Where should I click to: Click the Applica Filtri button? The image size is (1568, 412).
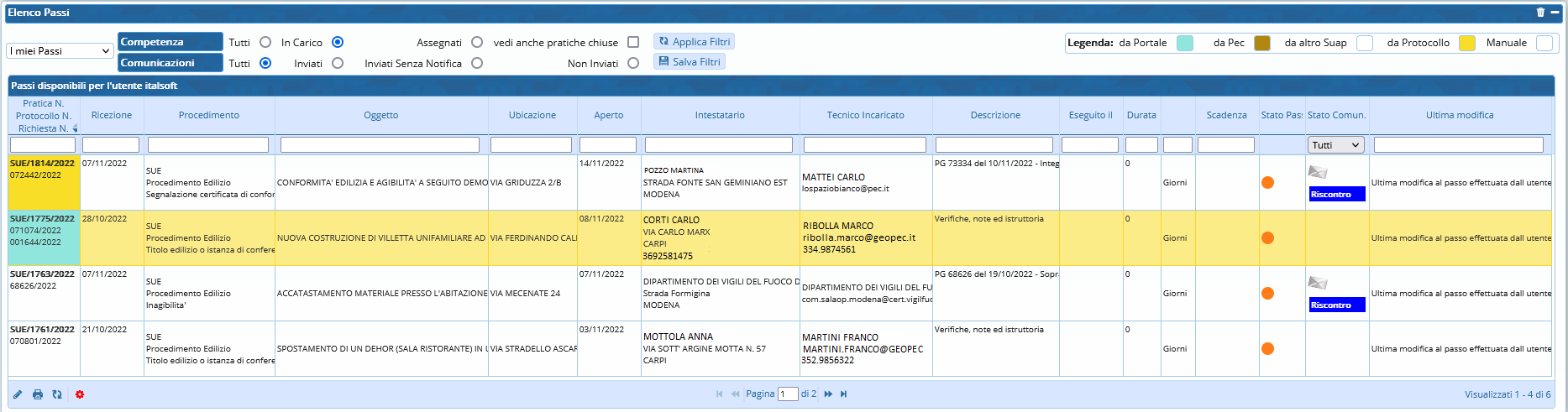pyautogui.click(x=695, y=42)
